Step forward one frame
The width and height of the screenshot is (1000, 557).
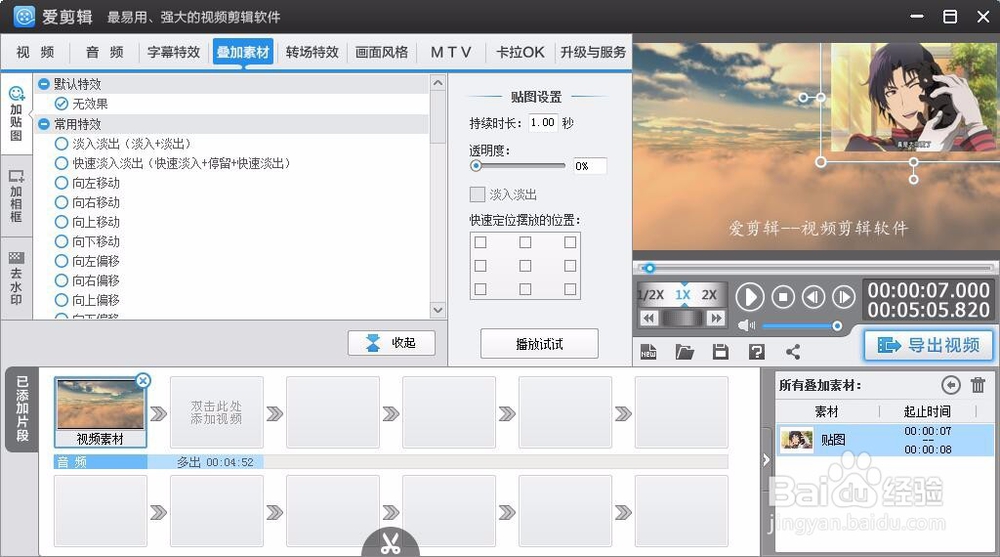click(x=844, y=297)
